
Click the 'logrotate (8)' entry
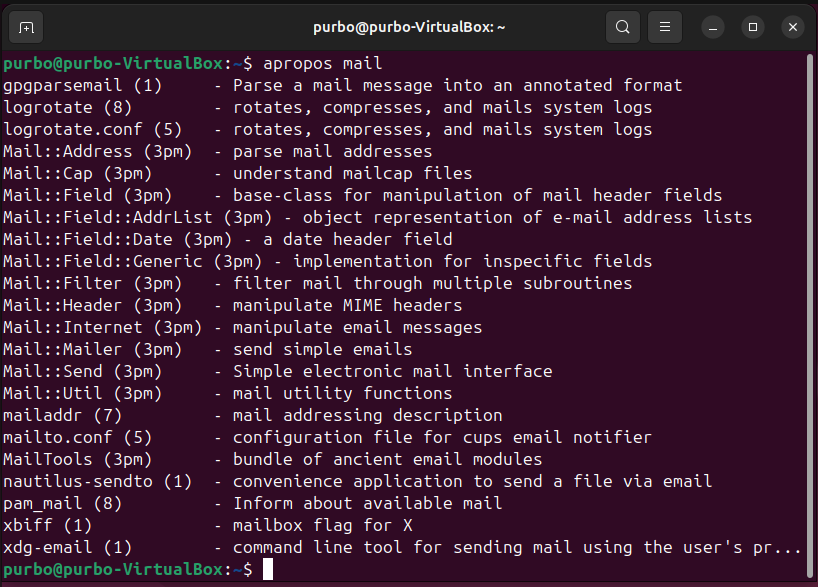point(67,107)
